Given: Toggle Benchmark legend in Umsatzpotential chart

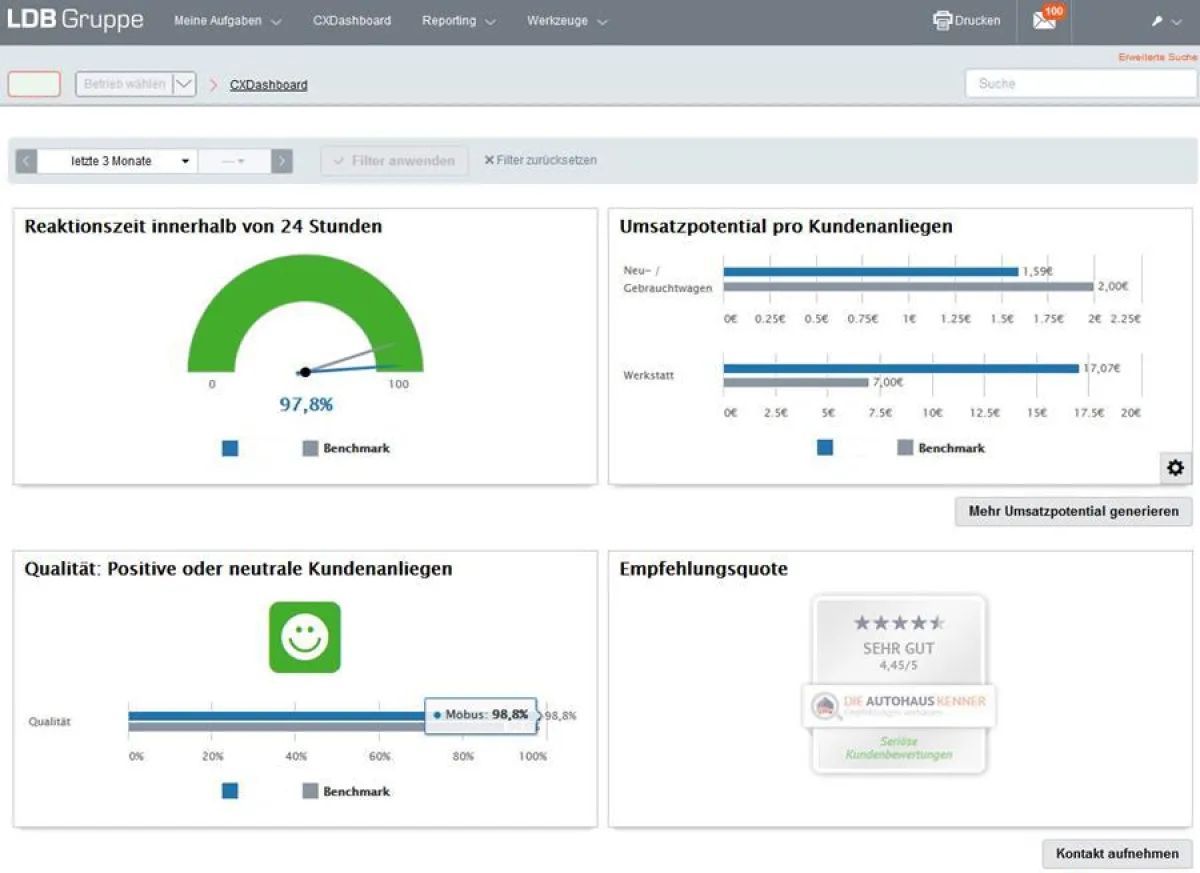Looking at the screenshot, I should [940, 448].
